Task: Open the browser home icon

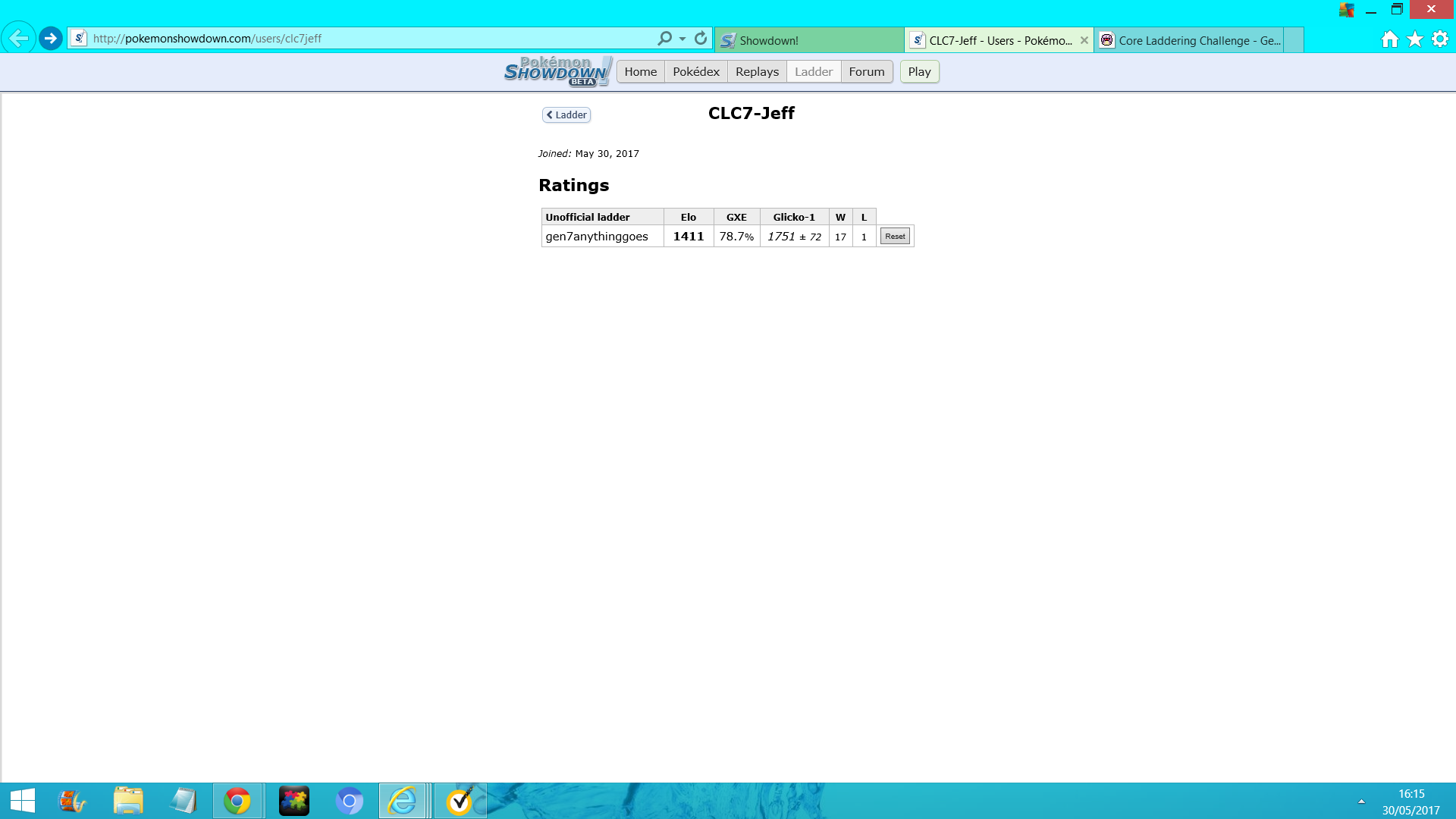Action: (x=1389, y=39)
